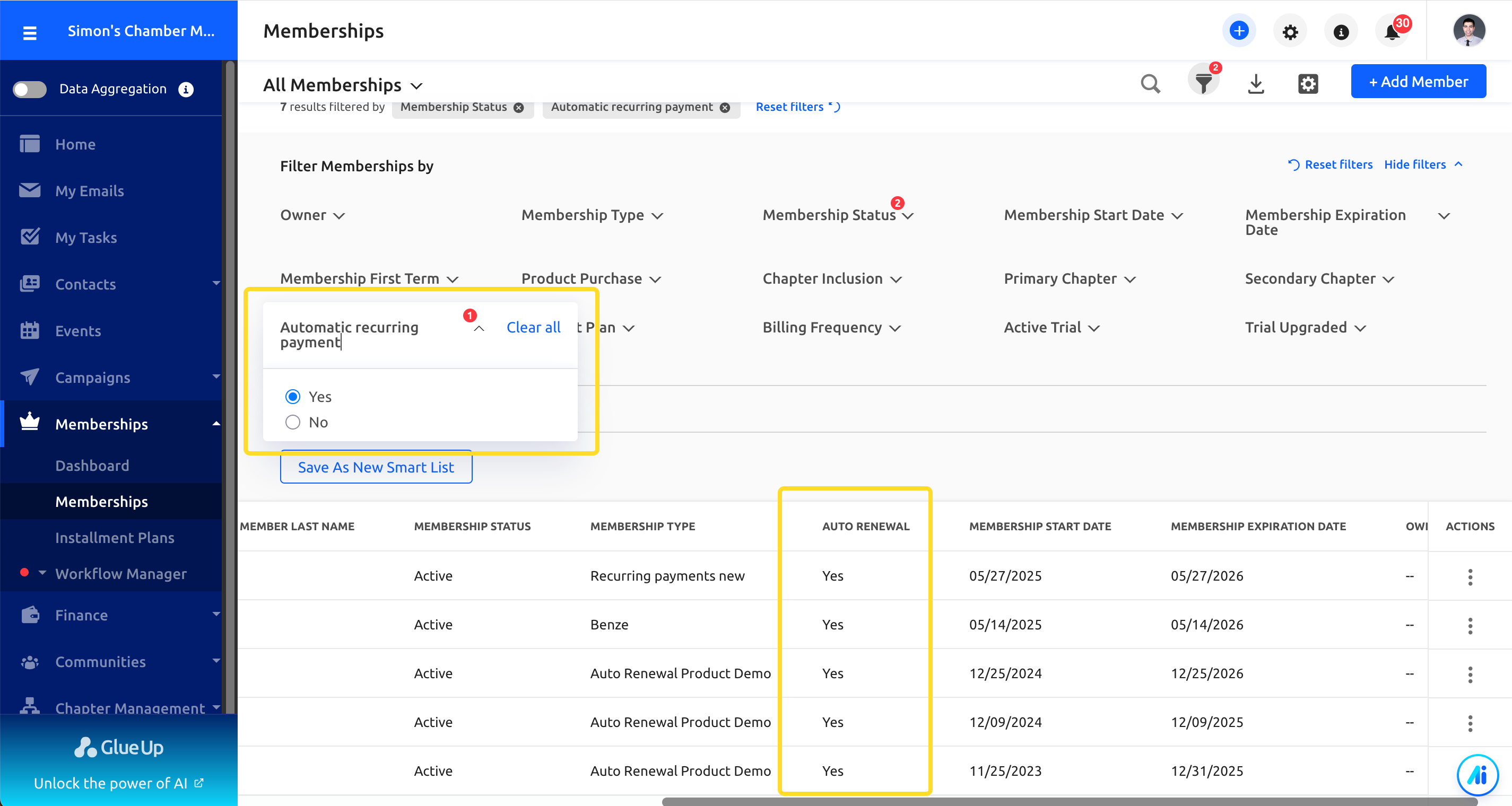The width and height of the screenshot is (1512, 806).
Task: Collapse the Automatic recurring payment filter
Action: (479, 328)
